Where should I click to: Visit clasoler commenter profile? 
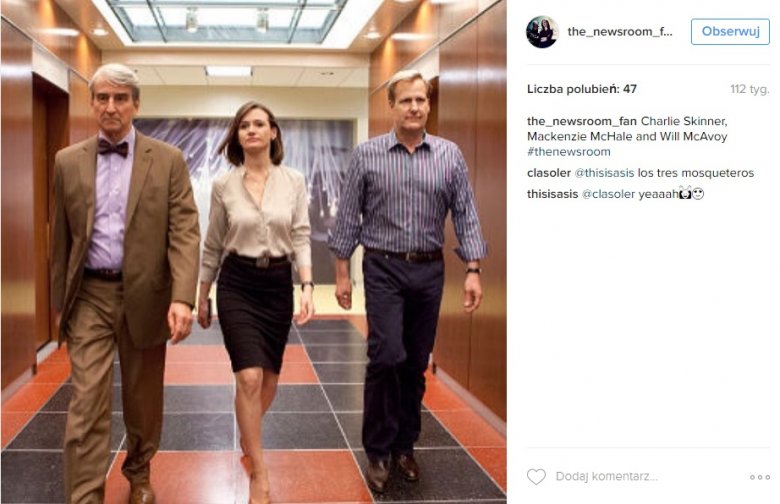[549, 173]
